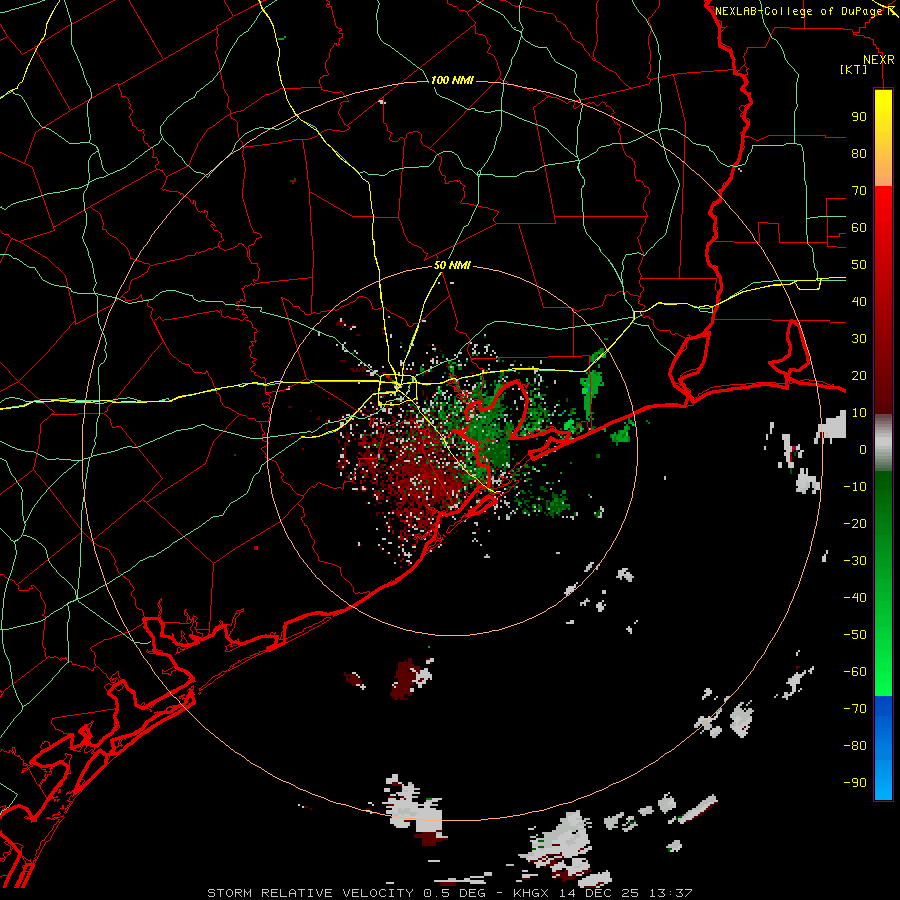Click the blue segment of the color bar
The image size is (900, 900).
point(883,748)
